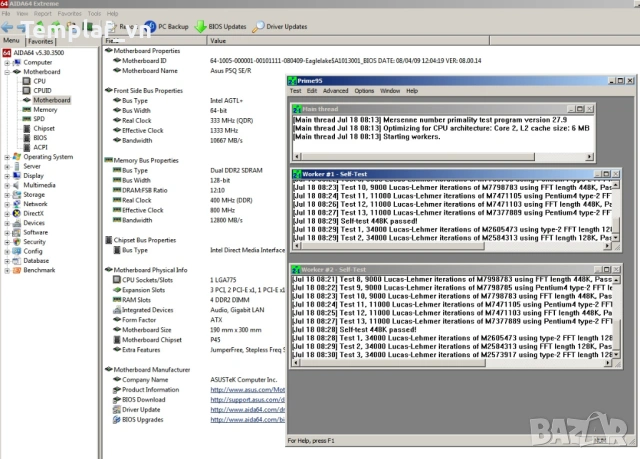Viewport: 640px width, 459px height.
Task: Click the Value column header
Action: [348, 41]
